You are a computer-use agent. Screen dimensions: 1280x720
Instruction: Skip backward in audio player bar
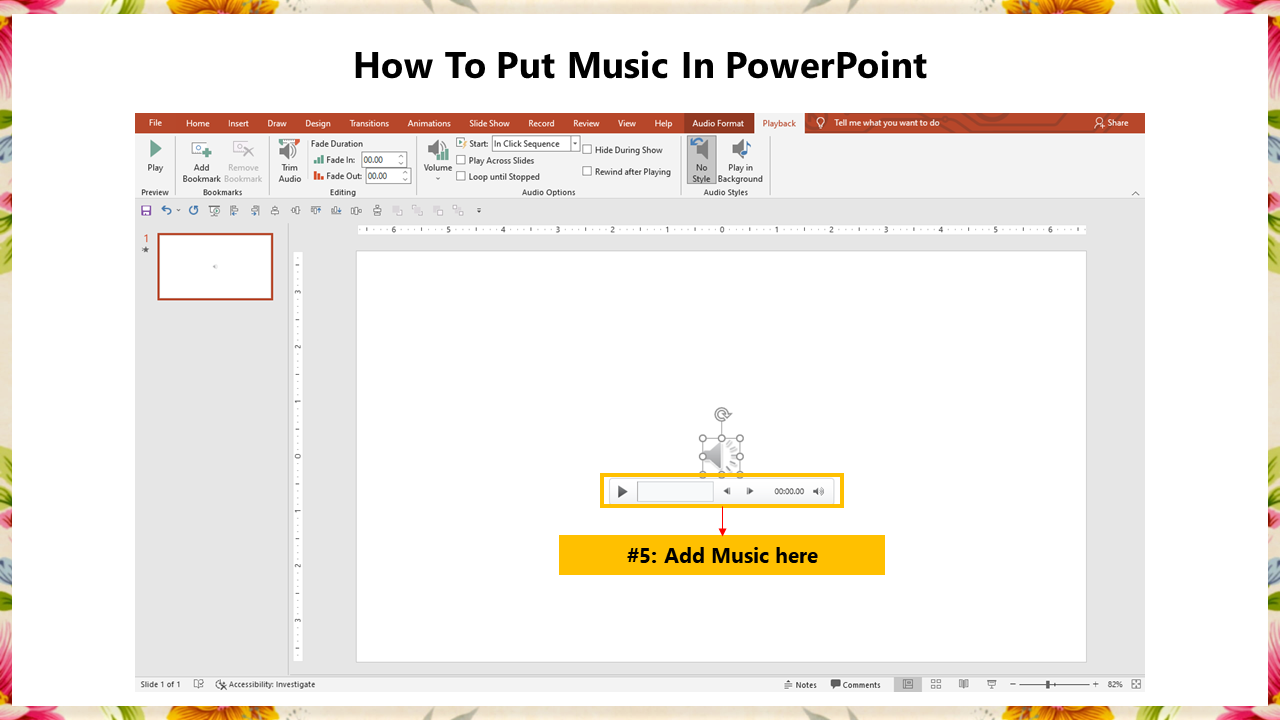click(727, 491)
